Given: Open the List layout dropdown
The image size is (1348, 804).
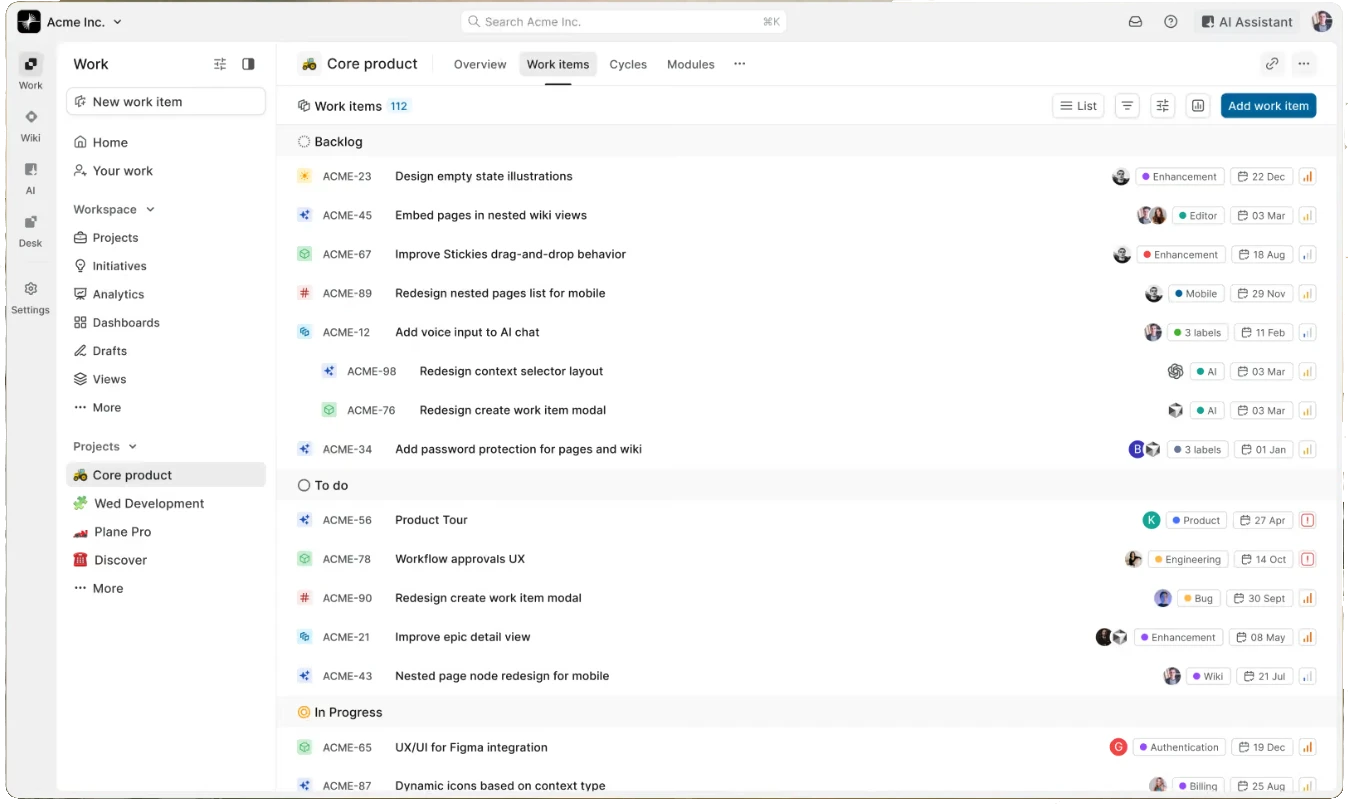Looking at the screenshot, I should point(1079,106).
